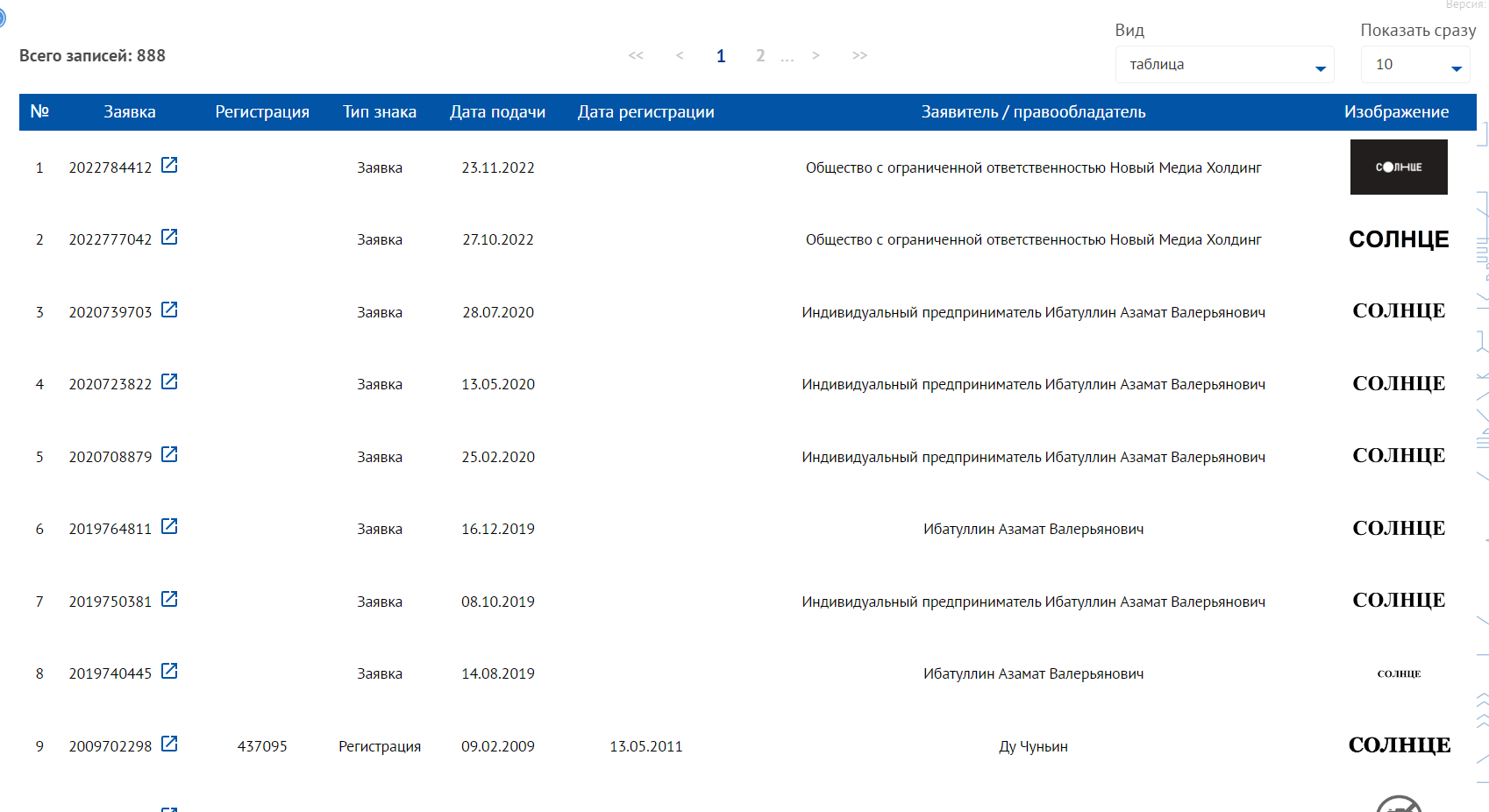The width and height of the screenshot is (1489, 812).
Task: Click the applicant name Ду Чуньин
Action: coord(1034,747)
